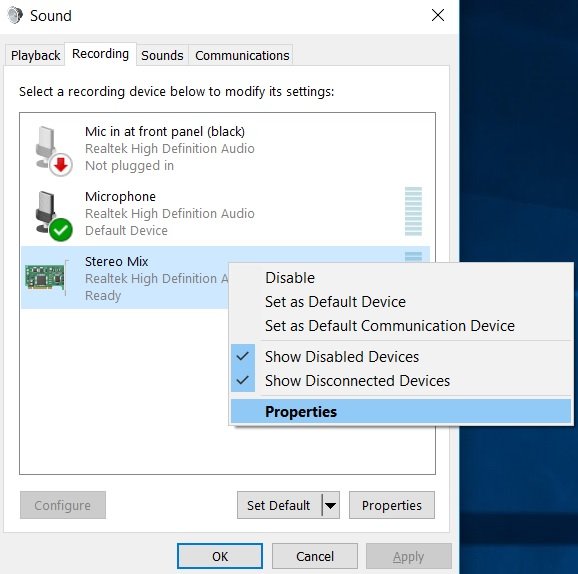This screenshot has width=578, height=574.
Task: Click the 'Not plugged in' status text
Action: tap(129, 166)
